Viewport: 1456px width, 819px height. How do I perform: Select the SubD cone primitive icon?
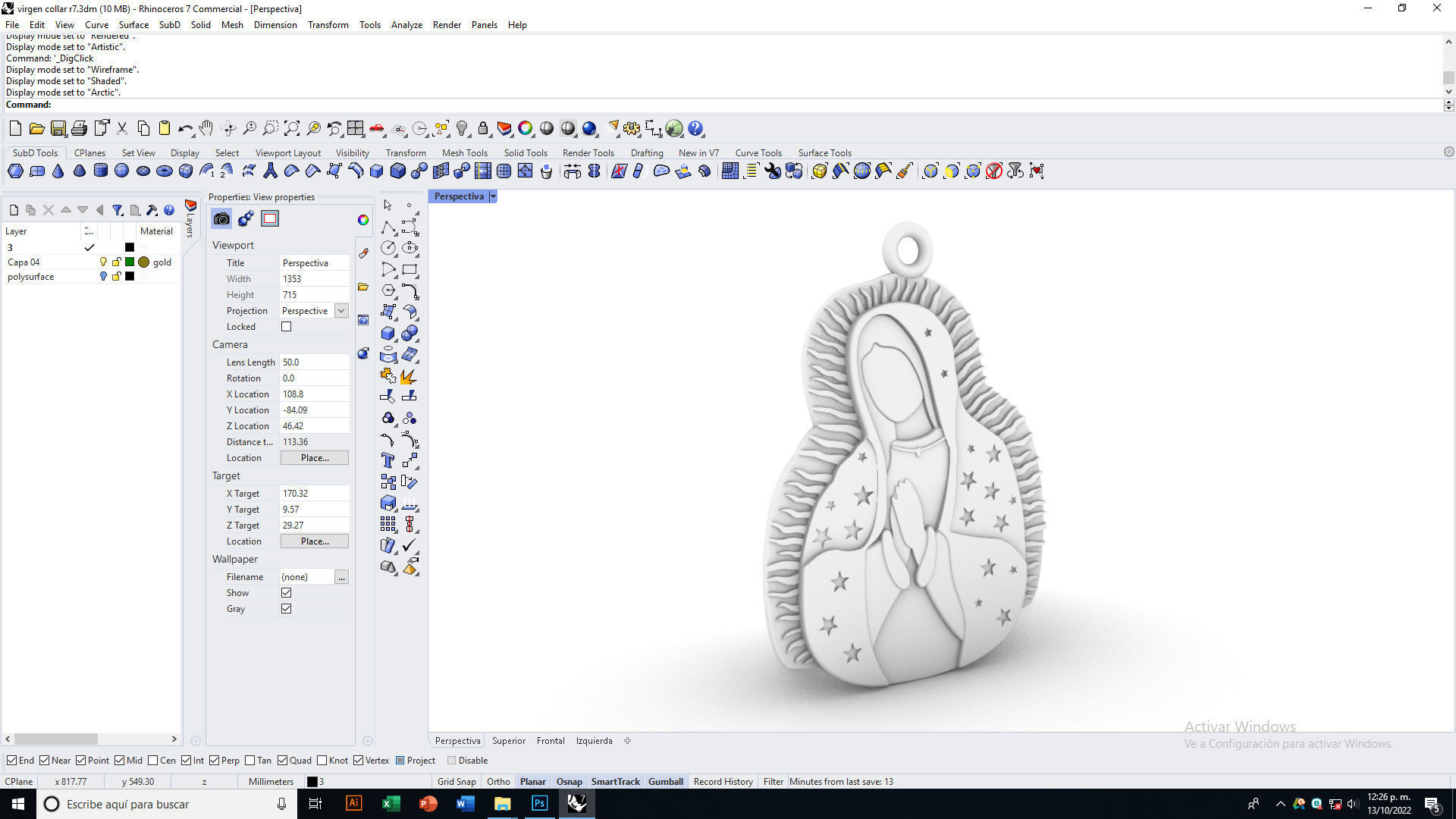(58, 171)
